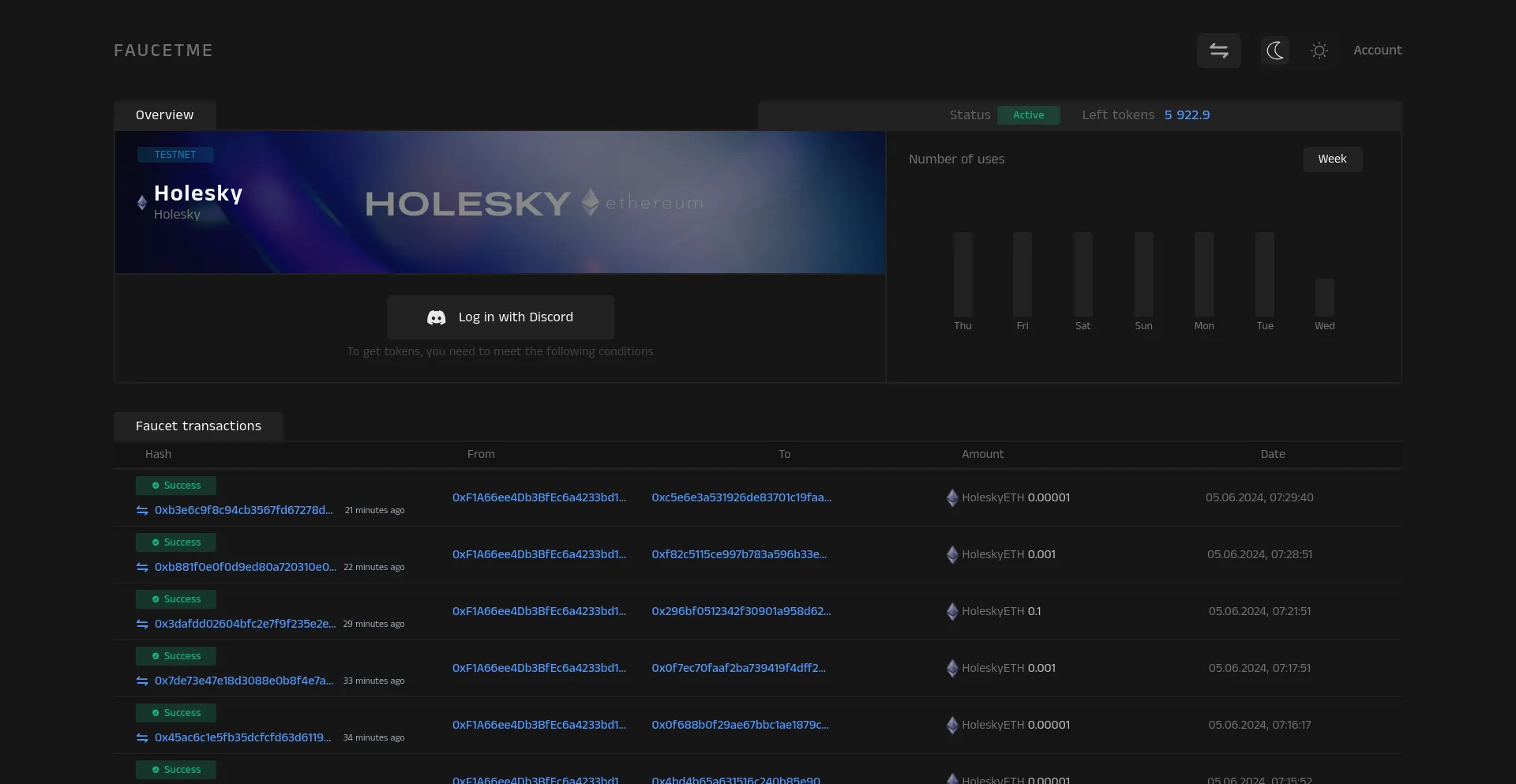
Task: Click the Active status badge
Action: pos(1028,115)
